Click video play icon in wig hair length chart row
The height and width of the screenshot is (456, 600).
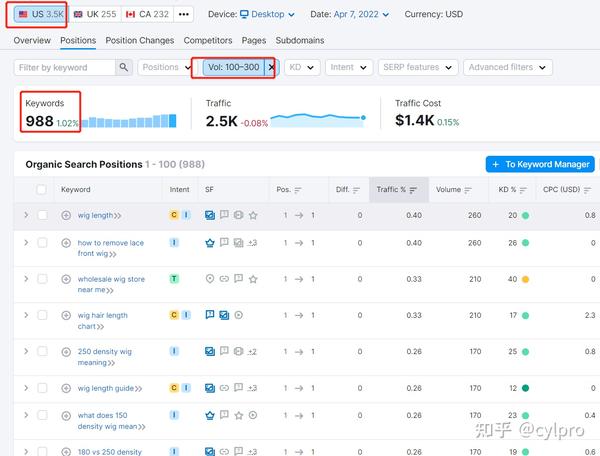coord(238,315)
